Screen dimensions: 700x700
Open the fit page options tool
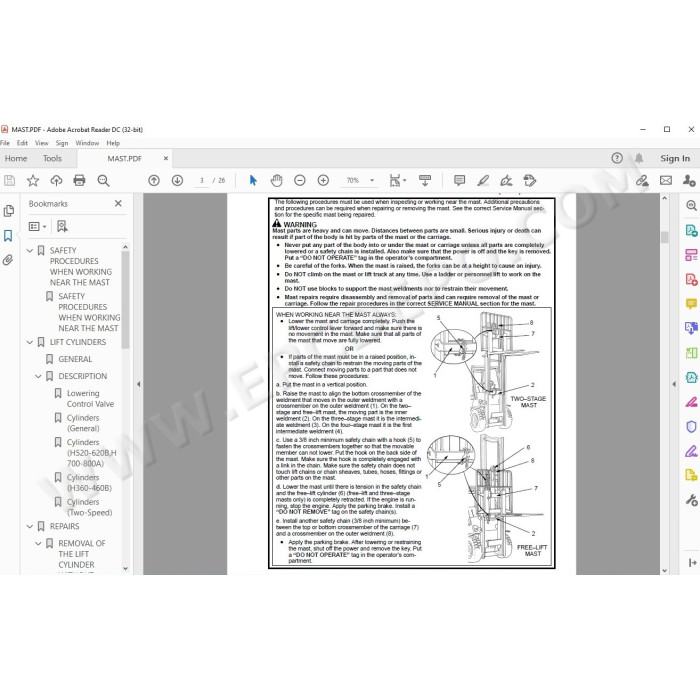397,180
